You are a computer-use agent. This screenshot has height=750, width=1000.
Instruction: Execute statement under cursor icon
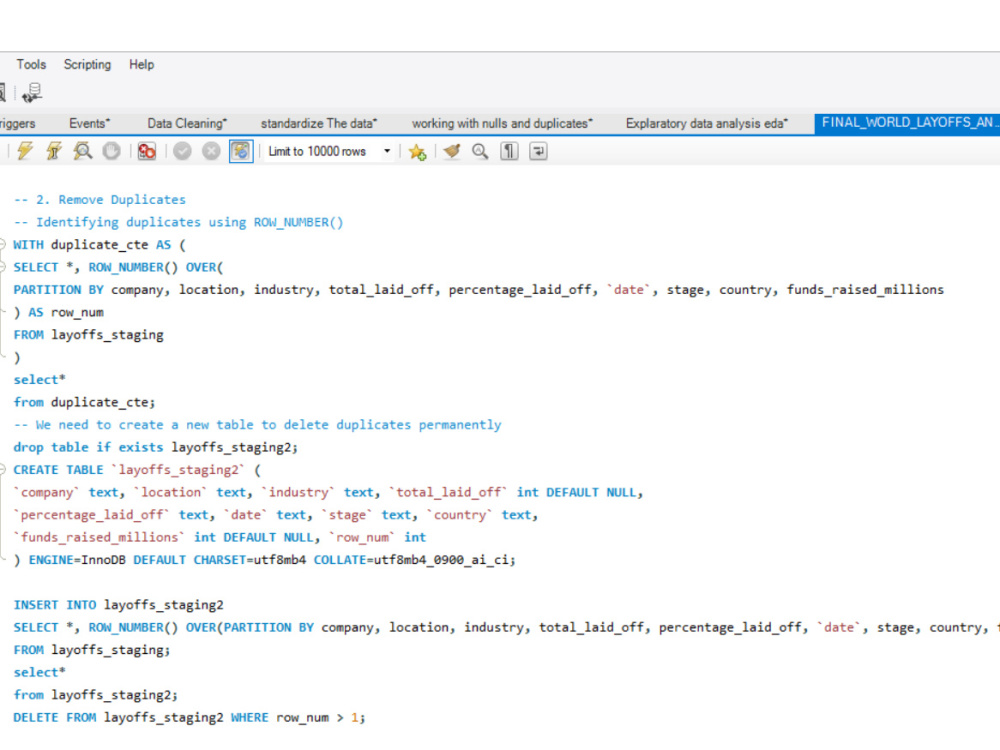[54, 151]
